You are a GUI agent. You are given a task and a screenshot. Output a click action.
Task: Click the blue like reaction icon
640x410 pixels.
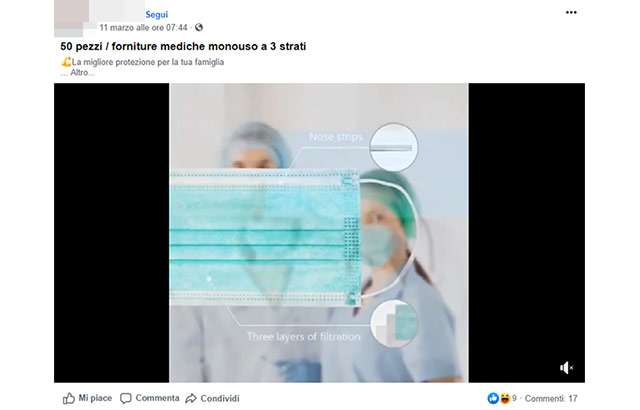point(493,398)
